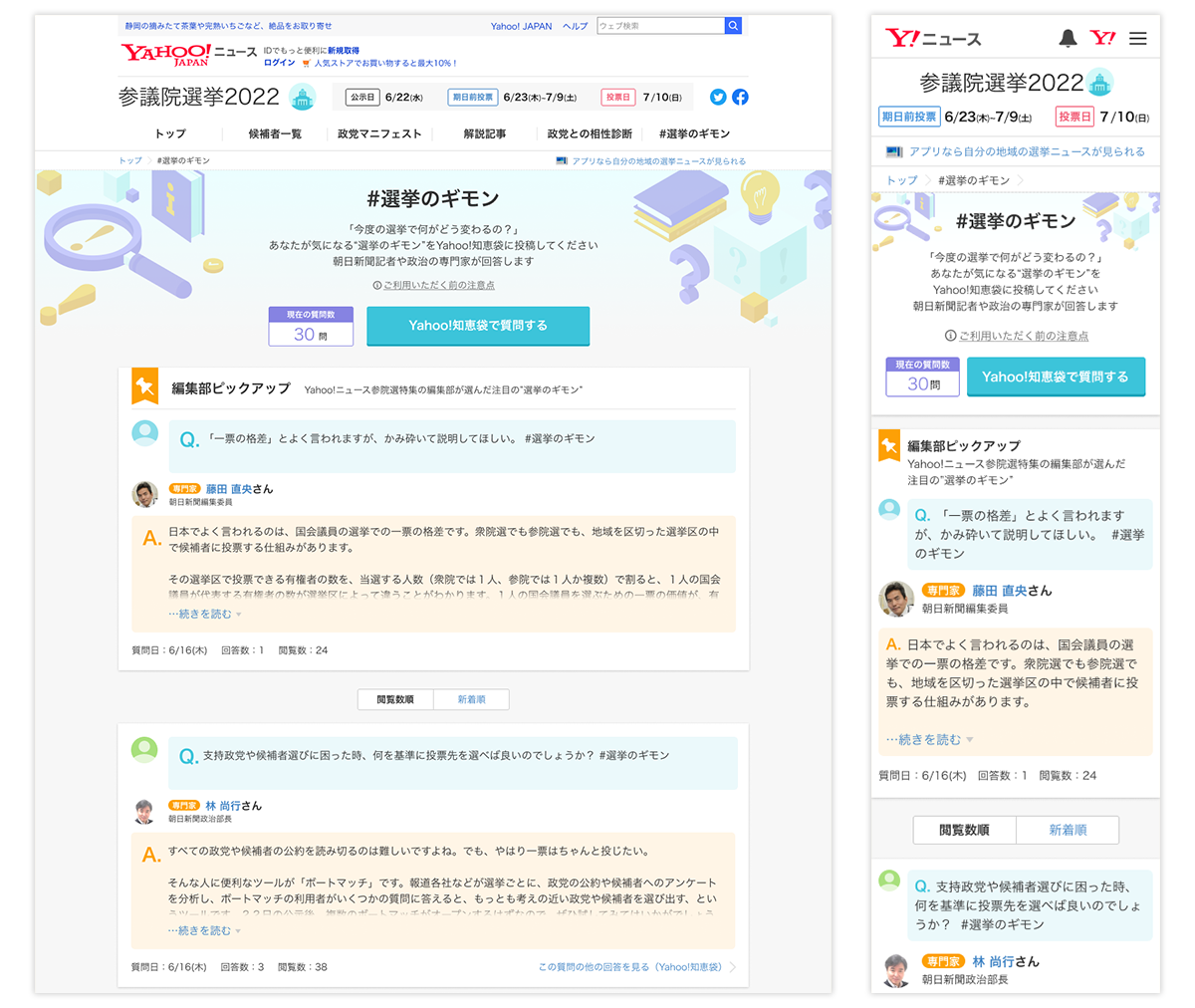Click the info icon beside mobile 注意点 link
The width and height of the screenshot is (1195, 1008).
tap(950, 336)
